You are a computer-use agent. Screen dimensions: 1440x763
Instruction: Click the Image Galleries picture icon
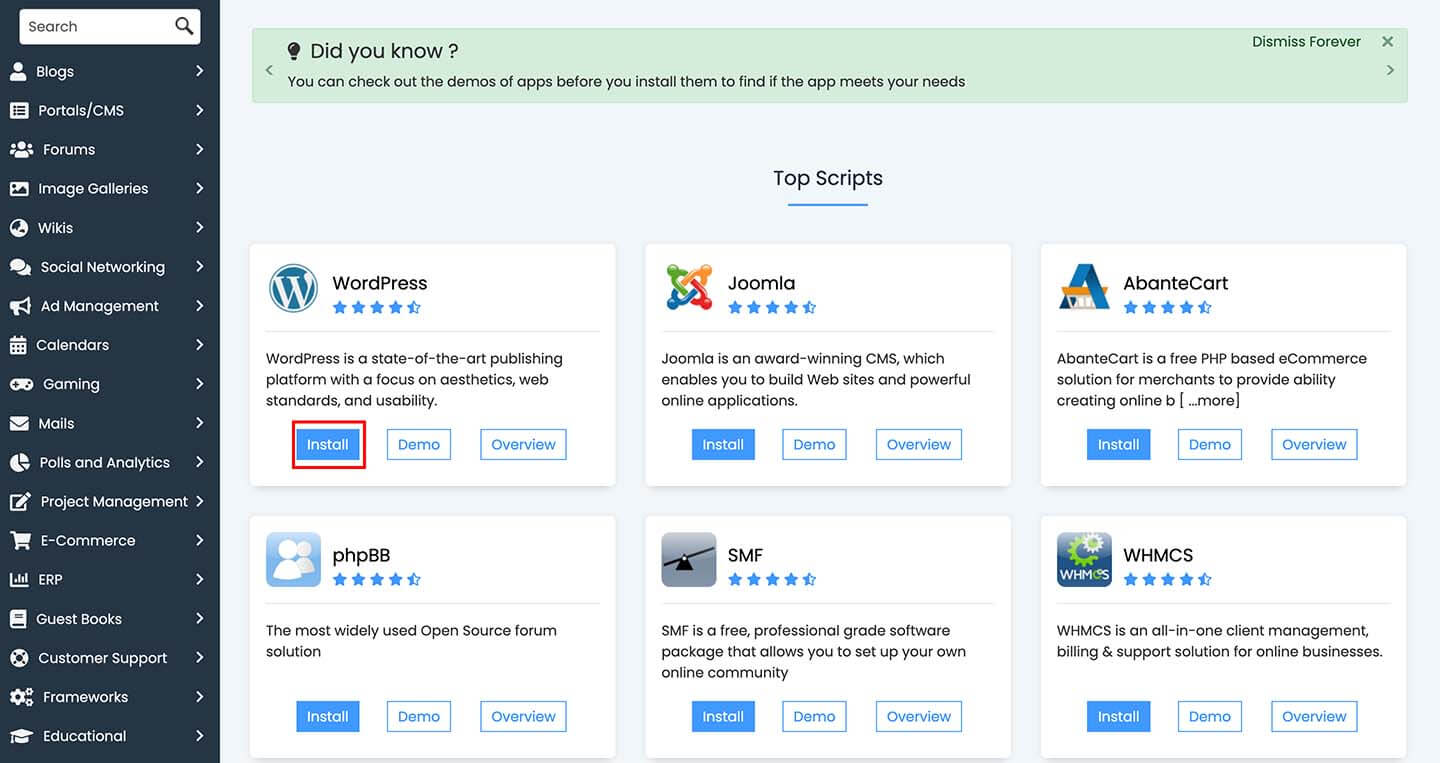pos(19,188)
